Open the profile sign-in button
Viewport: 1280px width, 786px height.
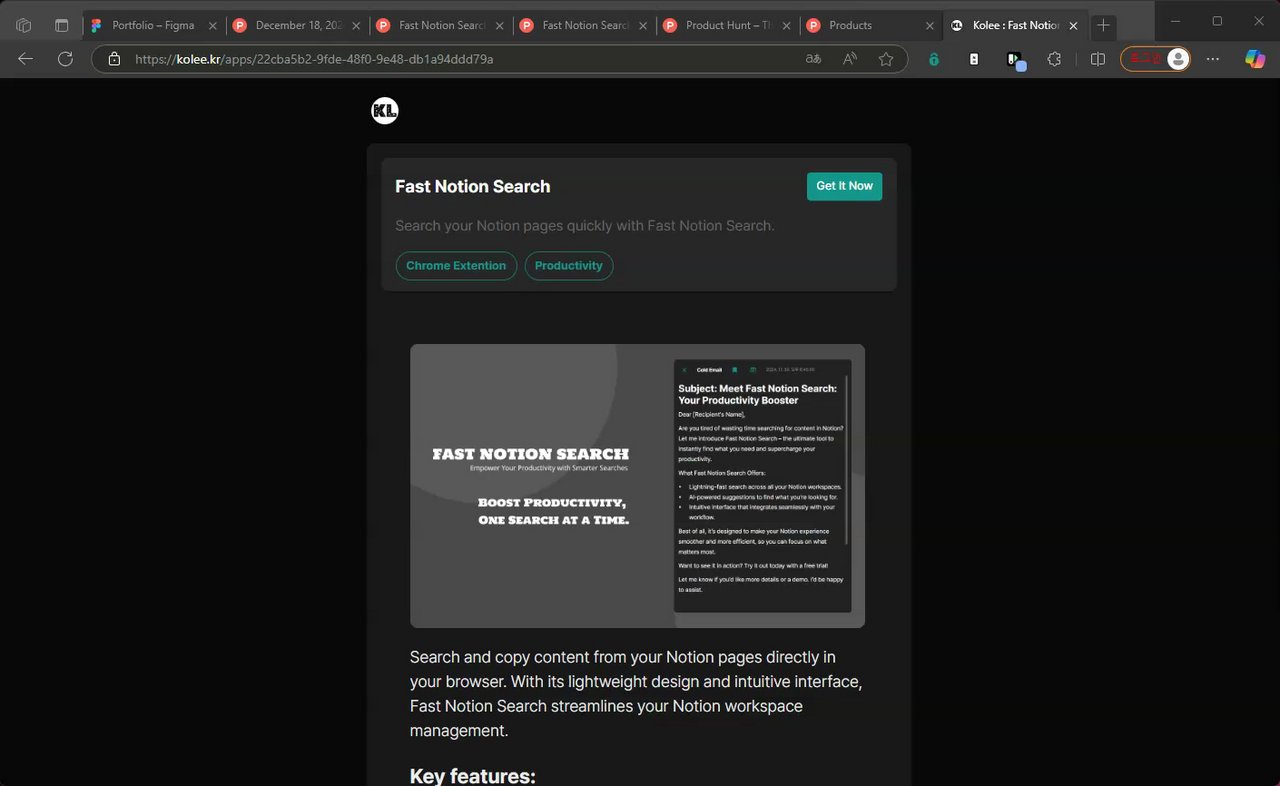point(1156,59)
